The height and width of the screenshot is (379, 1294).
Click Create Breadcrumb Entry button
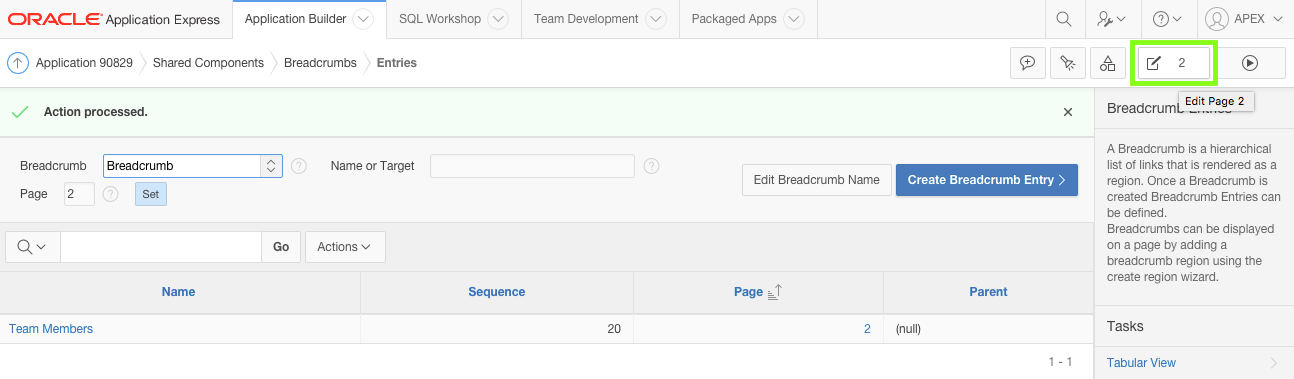click(987, 180)
